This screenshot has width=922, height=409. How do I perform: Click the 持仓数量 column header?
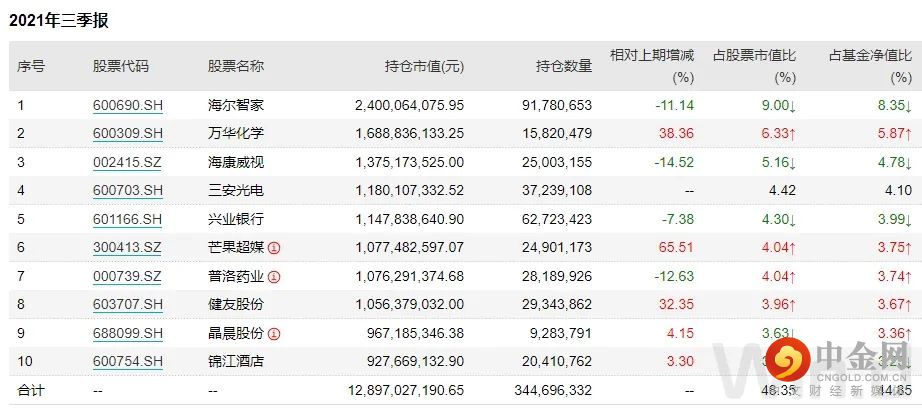[564, 67]
